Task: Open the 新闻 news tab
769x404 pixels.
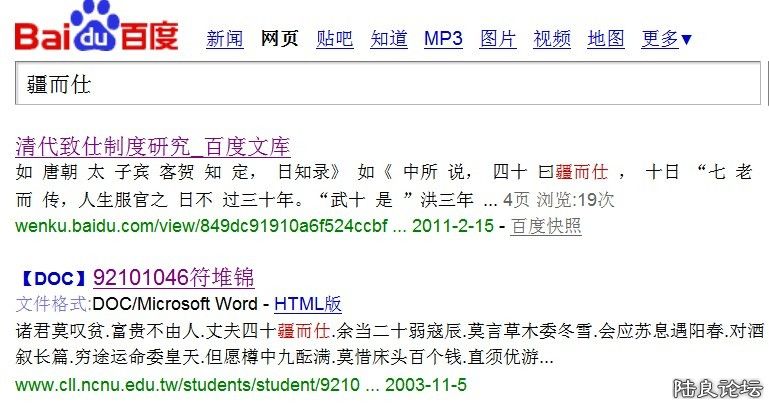Action: [x=224, y=39]
